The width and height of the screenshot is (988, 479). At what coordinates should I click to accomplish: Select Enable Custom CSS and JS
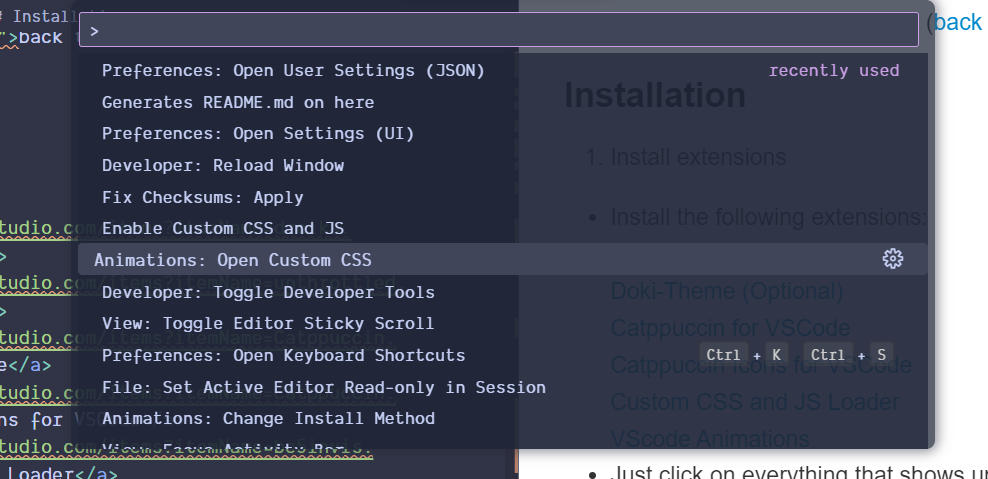pos(502,228)
